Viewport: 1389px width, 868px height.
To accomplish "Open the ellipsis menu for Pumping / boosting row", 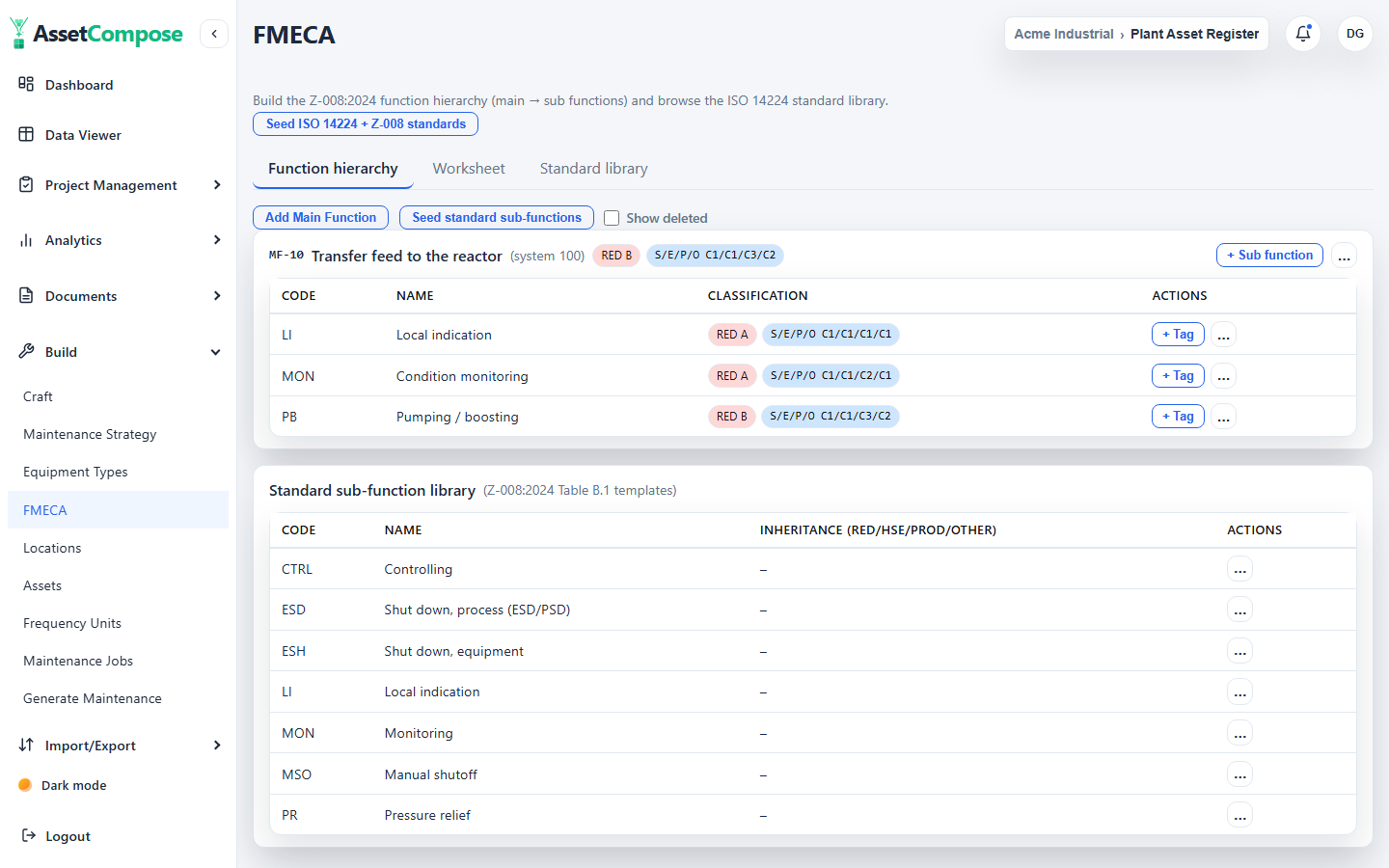I will [x=1223, y=417].
